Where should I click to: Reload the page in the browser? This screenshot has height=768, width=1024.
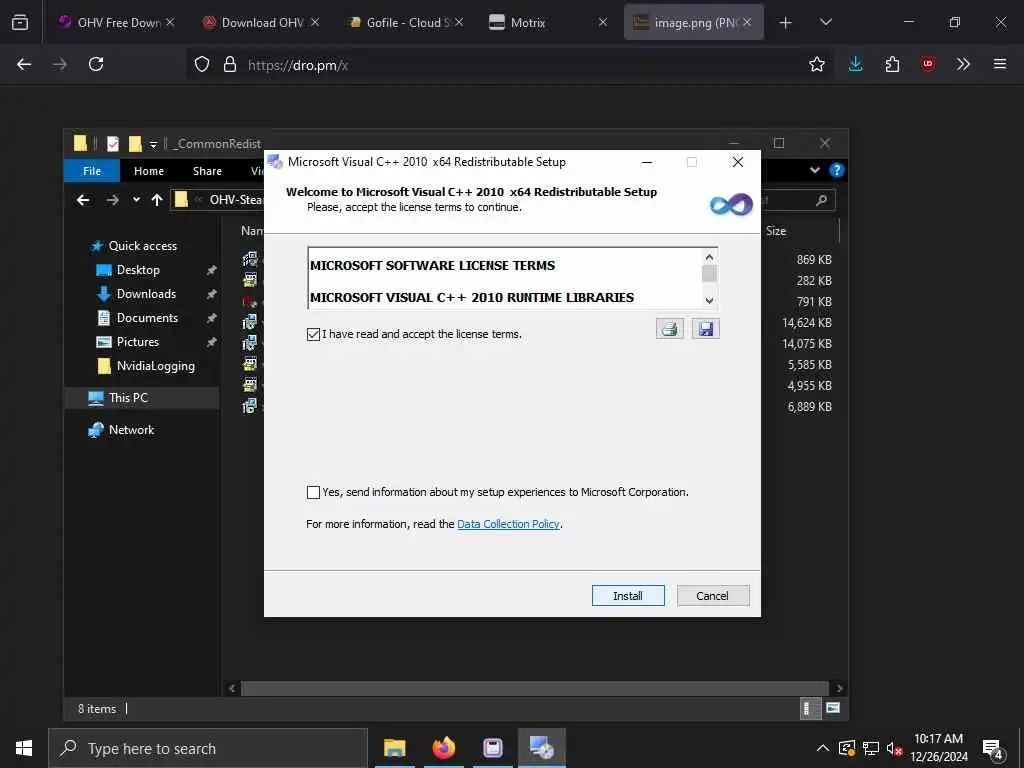[x=96, y=64]
